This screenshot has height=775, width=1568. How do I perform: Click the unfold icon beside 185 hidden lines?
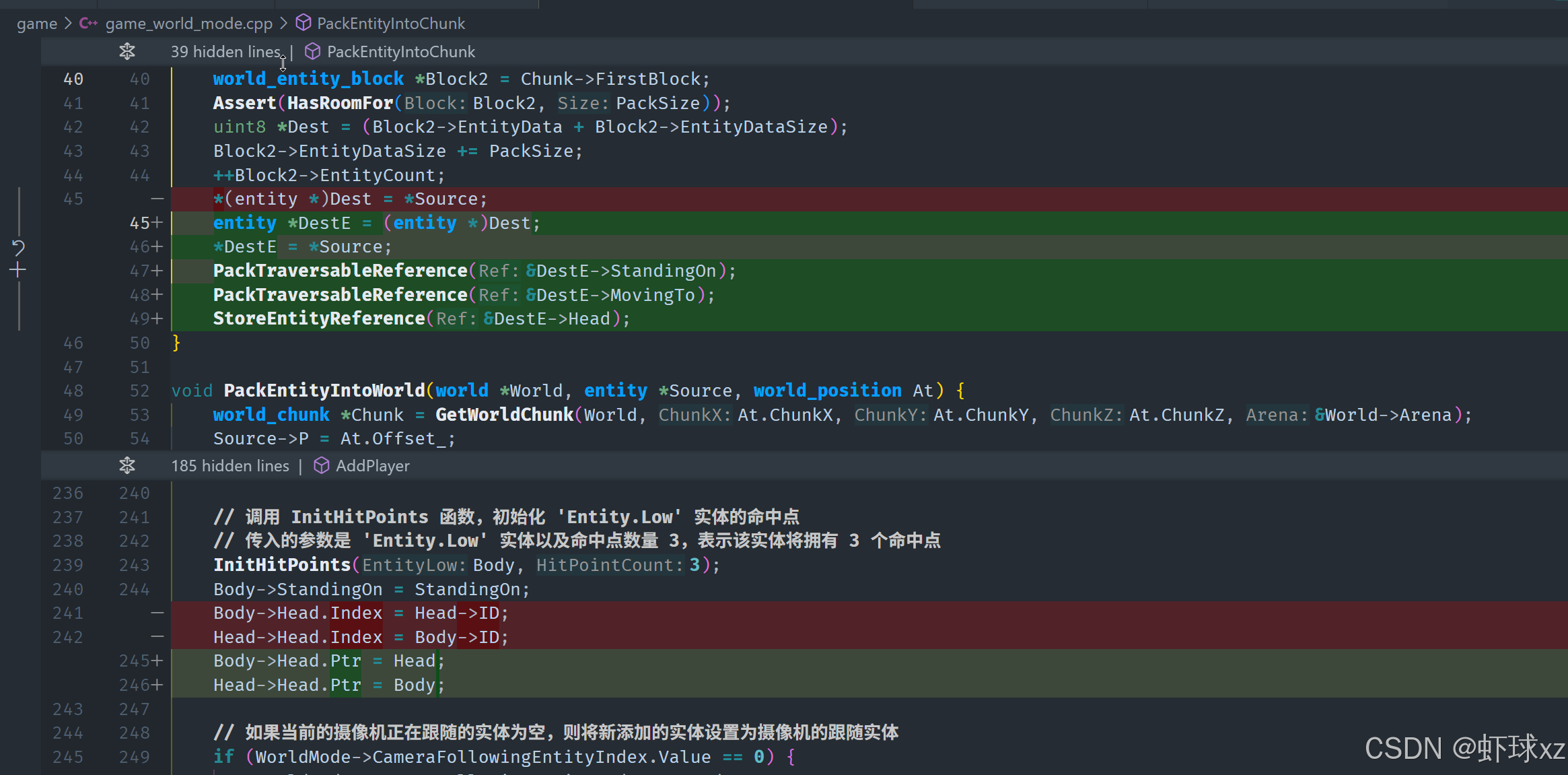click(127, 466)
